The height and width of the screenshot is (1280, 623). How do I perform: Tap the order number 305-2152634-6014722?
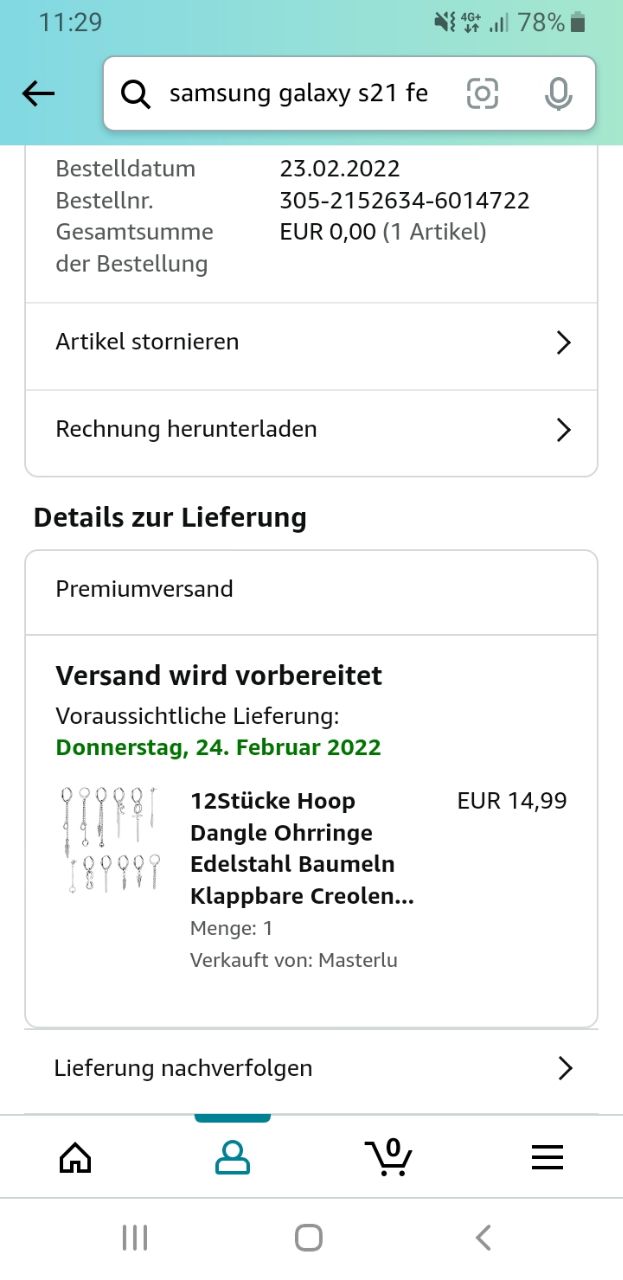click(x=404, y=201)
